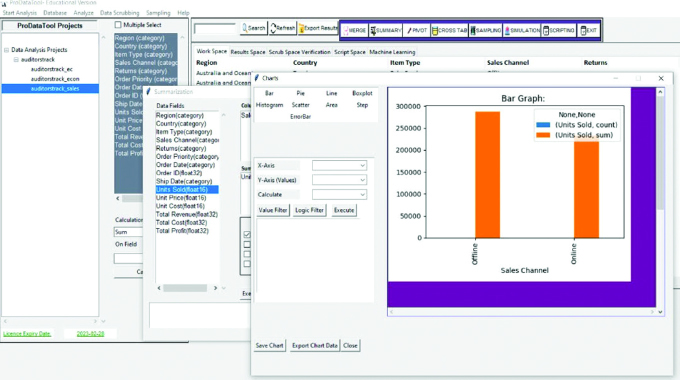The image size is (680, 380).
Task: Select the Bar chart type
Action: 269,93
